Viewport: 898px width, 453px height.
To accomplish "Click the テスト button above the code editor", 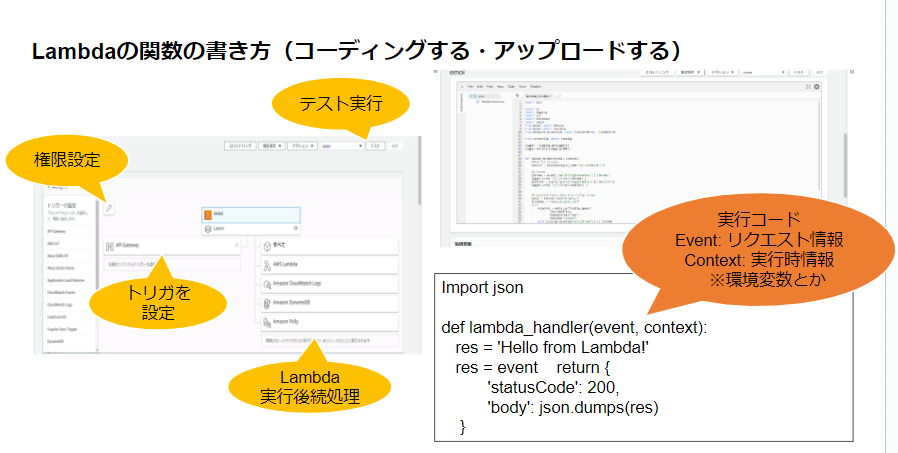I will pyautogui.click(x=798, y=73).
